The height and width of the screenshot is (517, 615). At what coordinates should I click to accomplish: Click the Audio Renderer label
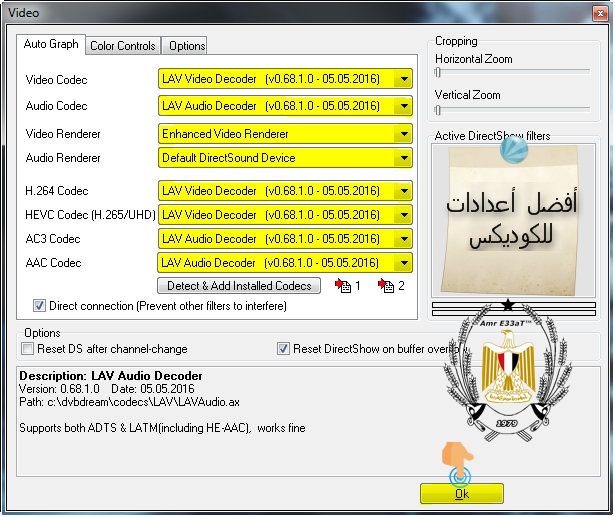[63, 158]
